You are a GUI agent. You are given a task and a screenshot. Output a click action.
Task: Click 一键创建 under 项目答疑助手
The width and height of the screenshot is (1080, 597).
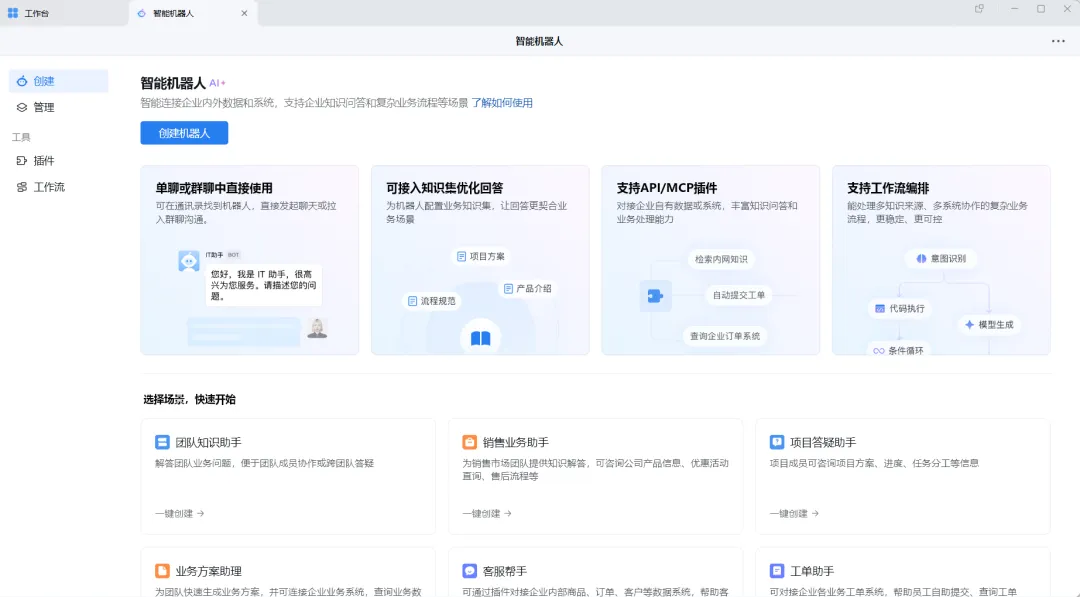coord(794,514)
